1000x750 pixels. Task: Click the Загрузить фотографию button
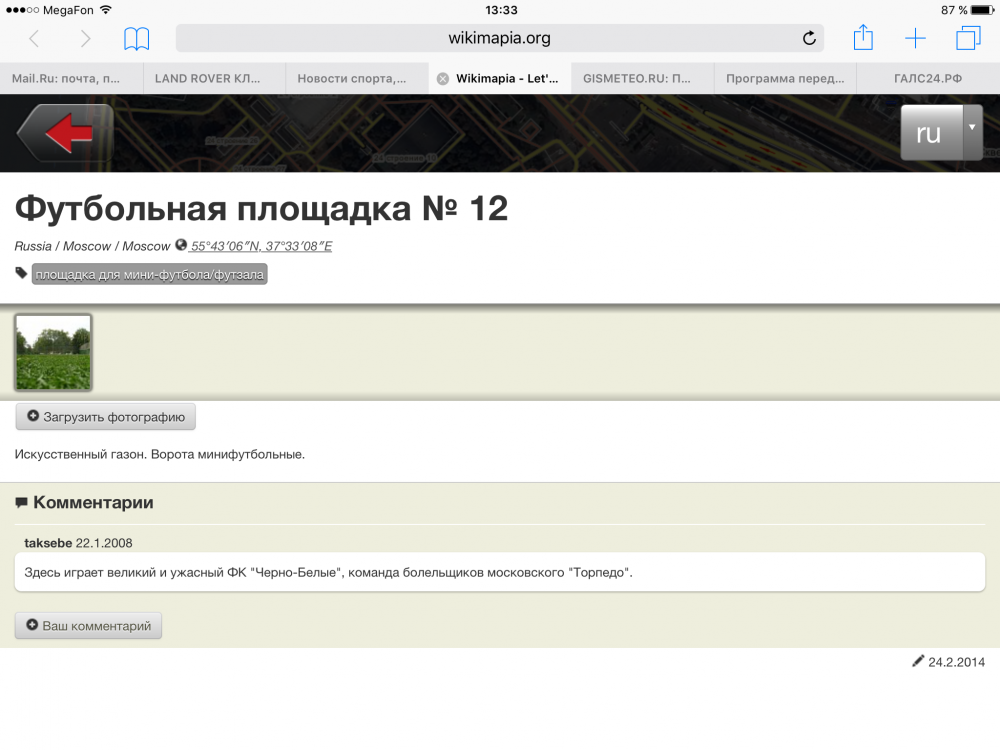coord(106,417)
